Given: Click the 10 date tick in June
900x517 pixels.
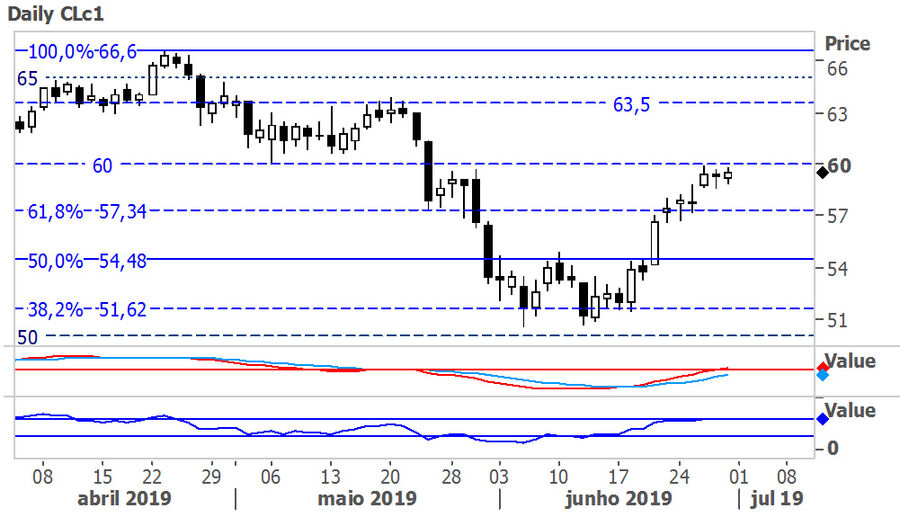Looking at the screenshot, I should click(558, 477).
